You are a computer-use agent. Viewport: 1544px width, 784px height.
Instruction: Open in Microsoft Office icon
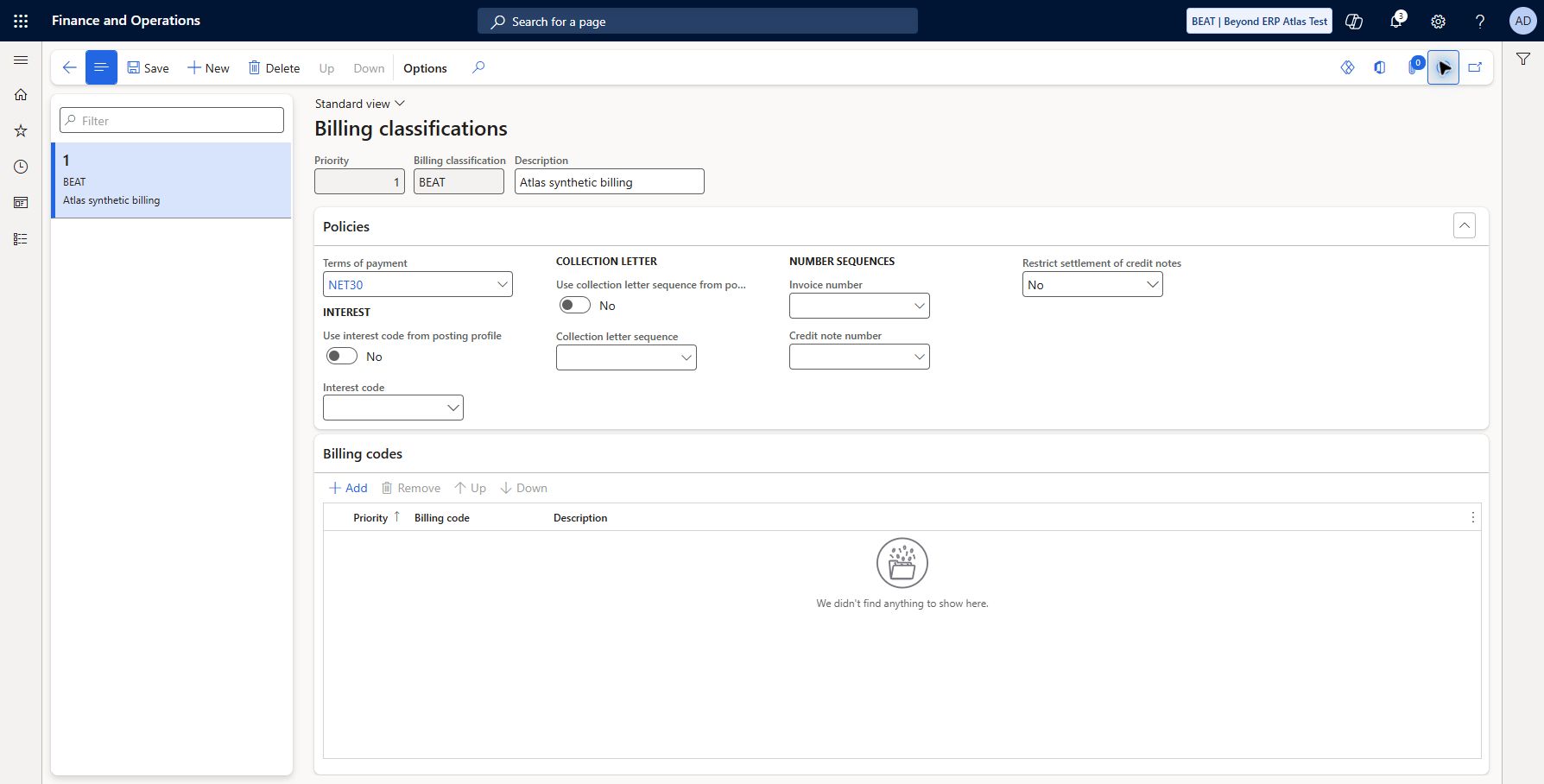pos(1380,67)
